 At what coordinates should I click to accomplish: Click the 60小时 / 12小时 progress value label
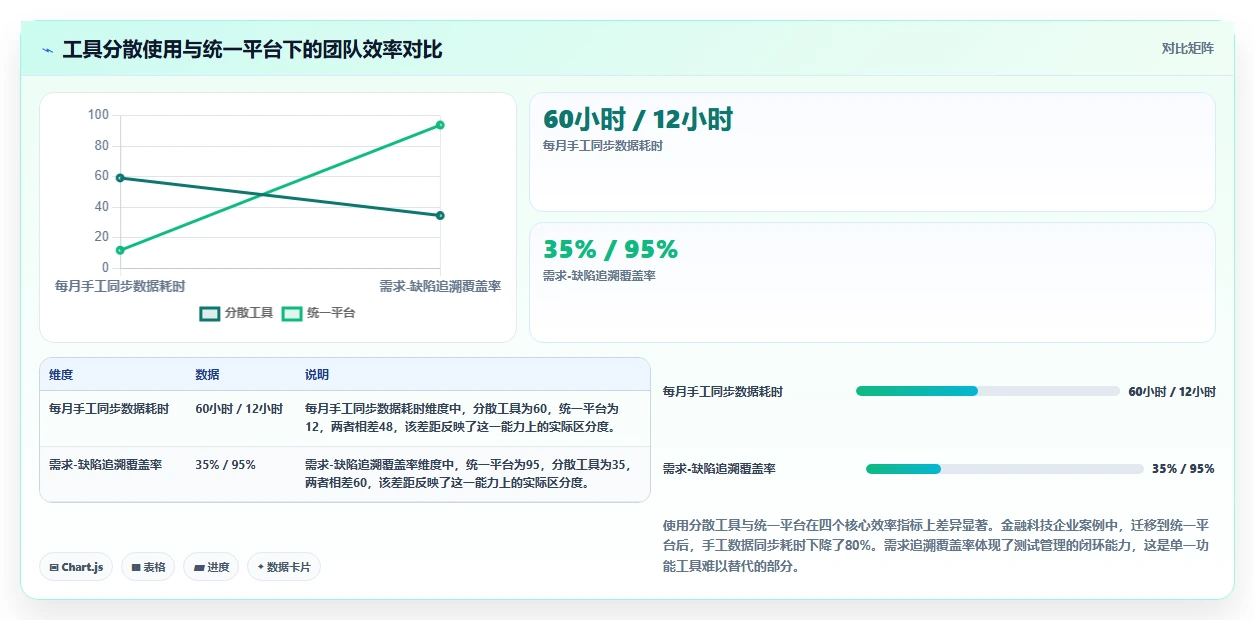click(x=1172, y=392)
